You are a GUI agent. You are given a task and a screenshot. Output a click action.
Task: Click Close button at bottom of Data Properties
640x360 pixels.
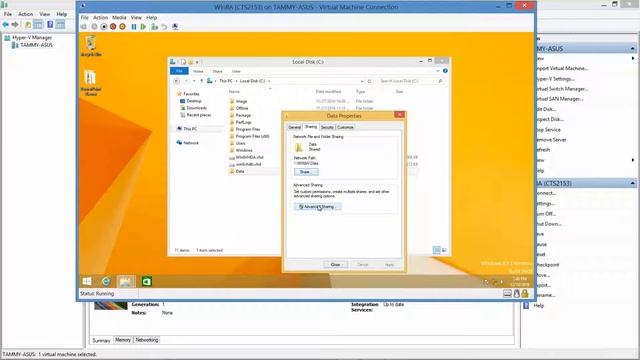pyautogui.click(x=335, y=265)
